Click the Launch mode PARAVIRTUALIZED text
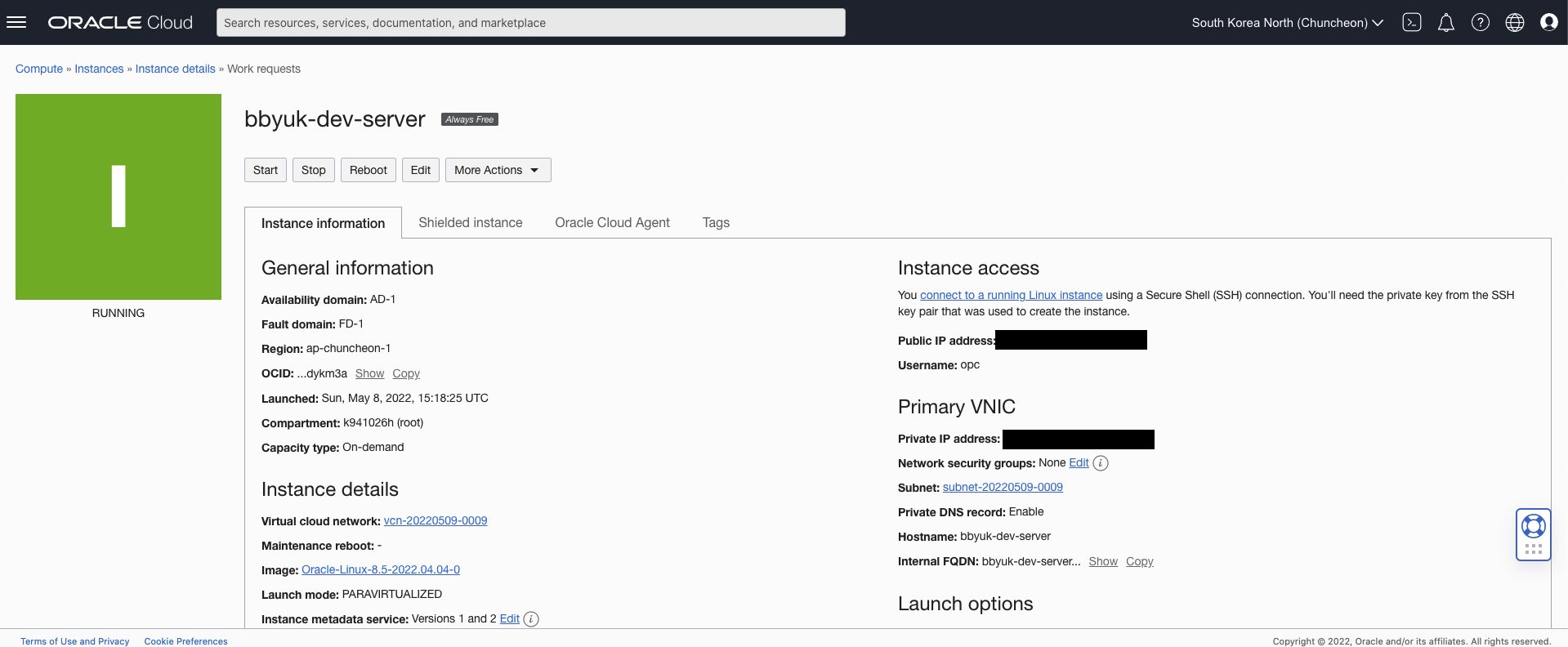The width and height of the screenshot is (1568, 647). click(392, 594)
